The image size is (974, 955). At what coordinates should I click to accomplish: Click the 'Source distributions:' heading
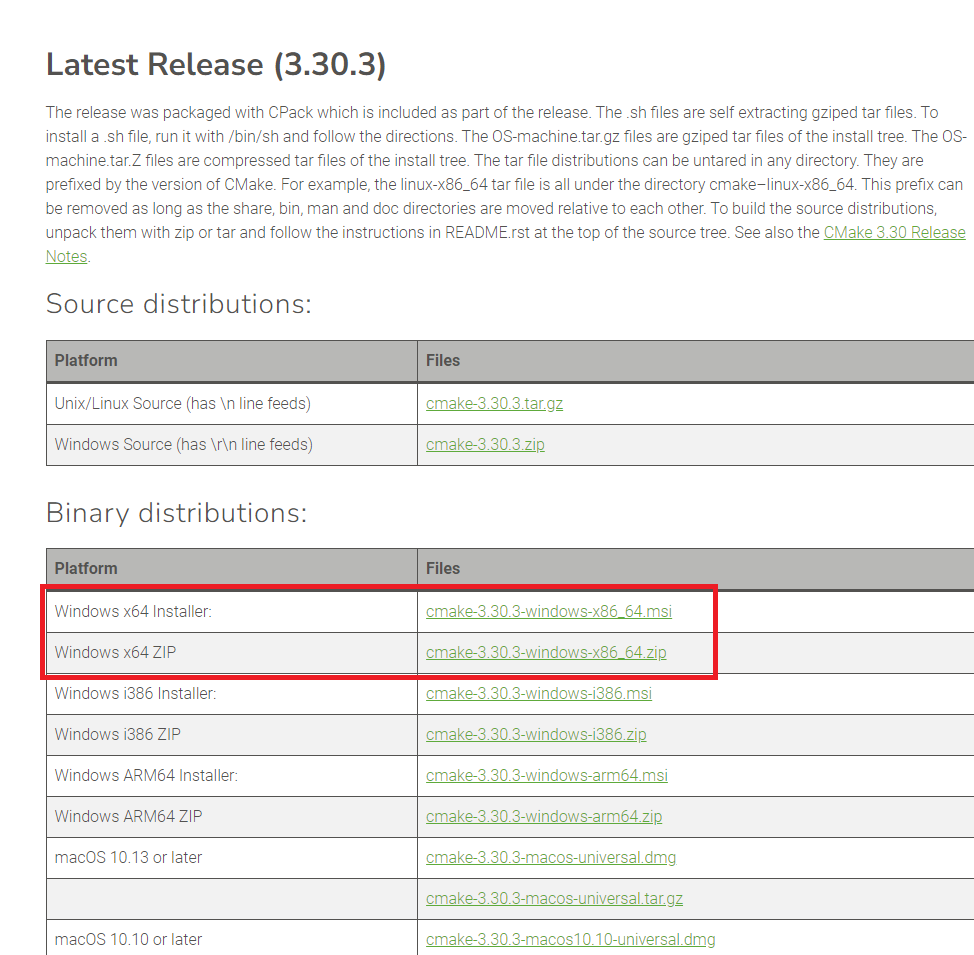[x=178, y=304]
